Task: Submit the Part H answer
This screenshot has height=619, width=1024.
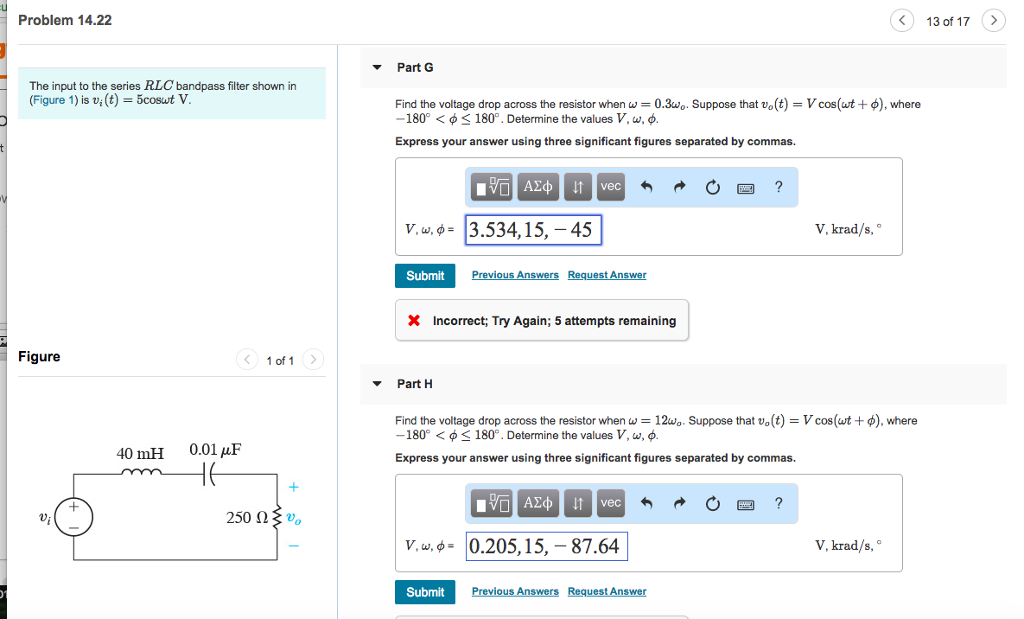Action: (x=424, y=592)
